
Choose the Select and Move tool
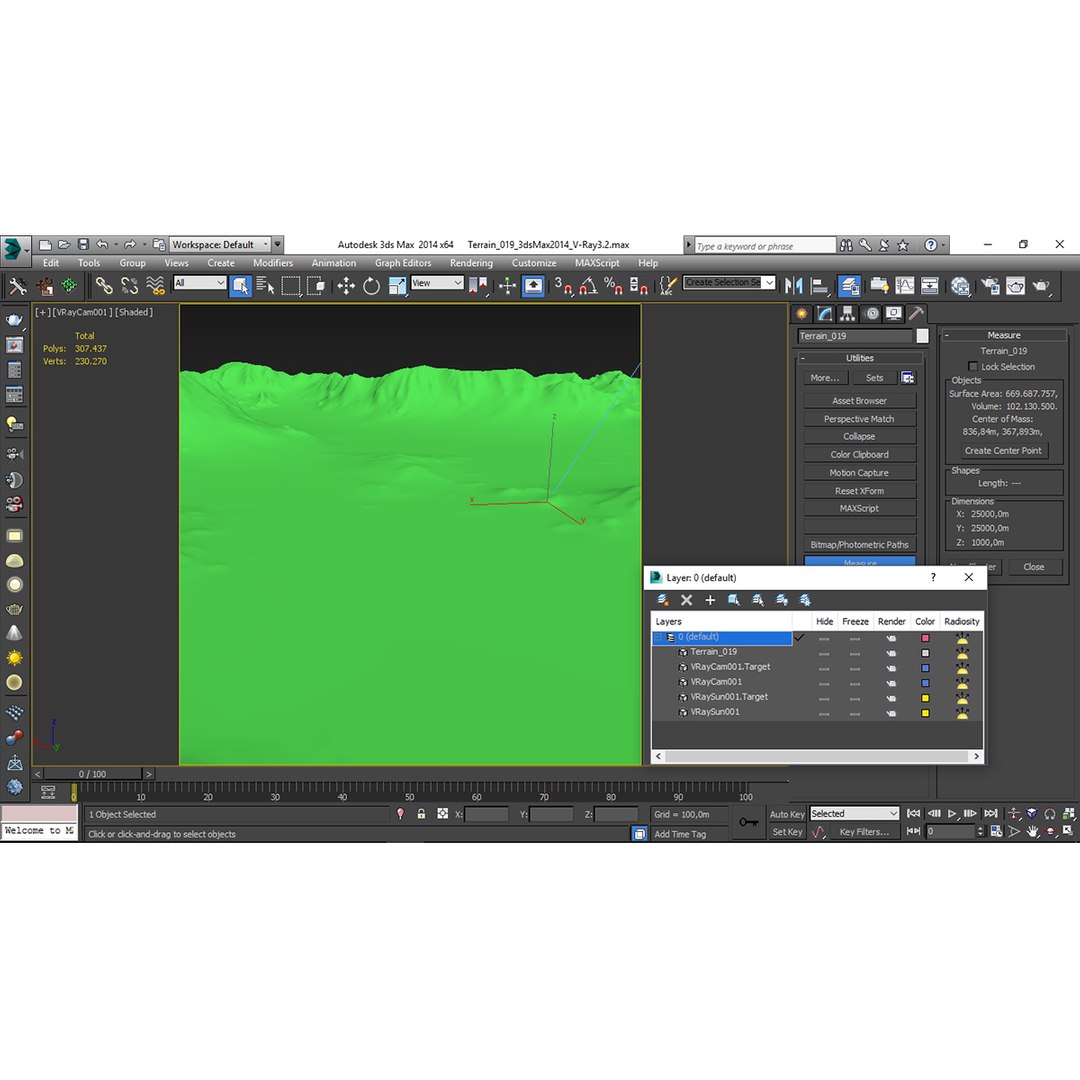(x=346, y=285)
